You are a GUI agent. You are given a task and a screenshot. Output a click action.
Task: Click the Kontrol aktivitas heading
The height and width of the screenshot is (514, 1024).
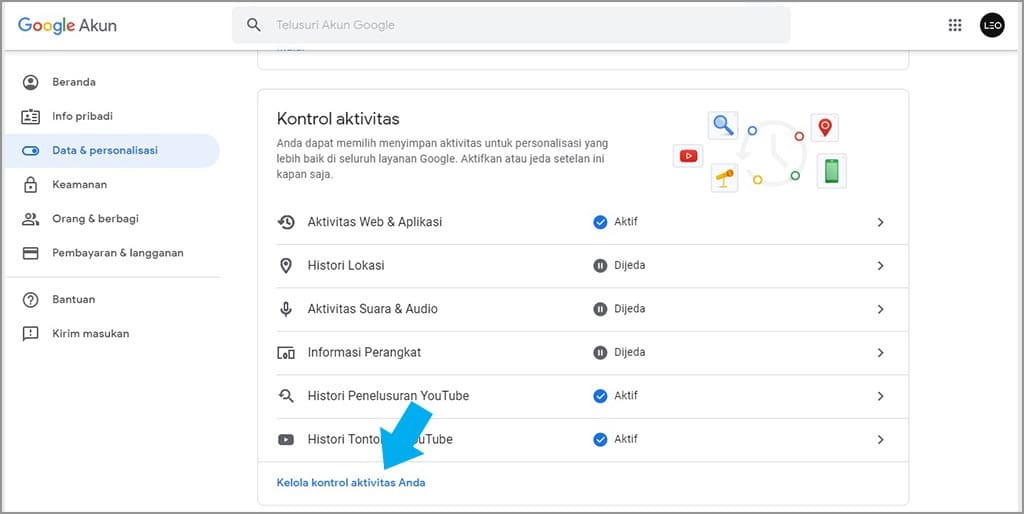pos(338,119)
